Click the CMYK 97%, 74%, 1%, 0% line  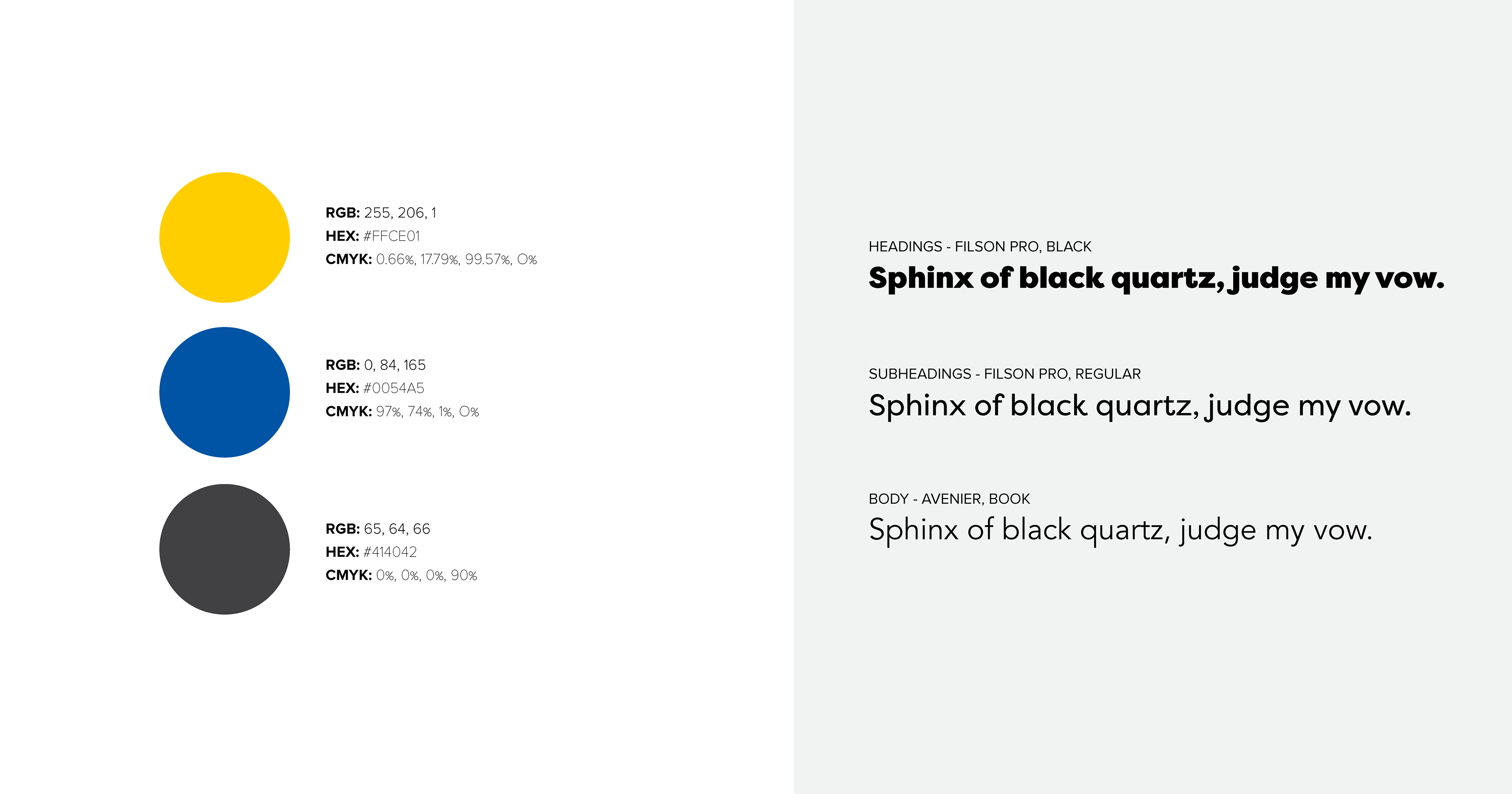click(x=402, y=411)
